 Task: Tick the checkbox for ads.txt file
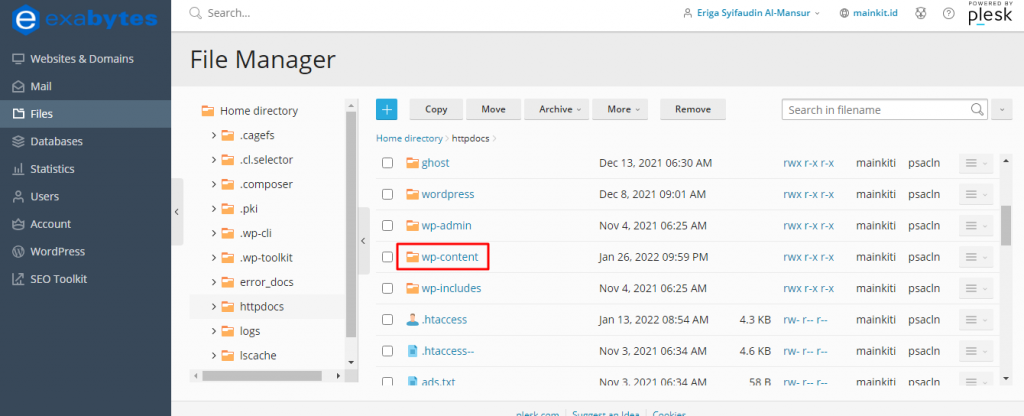pyautogui.click(x=387, y=381)
